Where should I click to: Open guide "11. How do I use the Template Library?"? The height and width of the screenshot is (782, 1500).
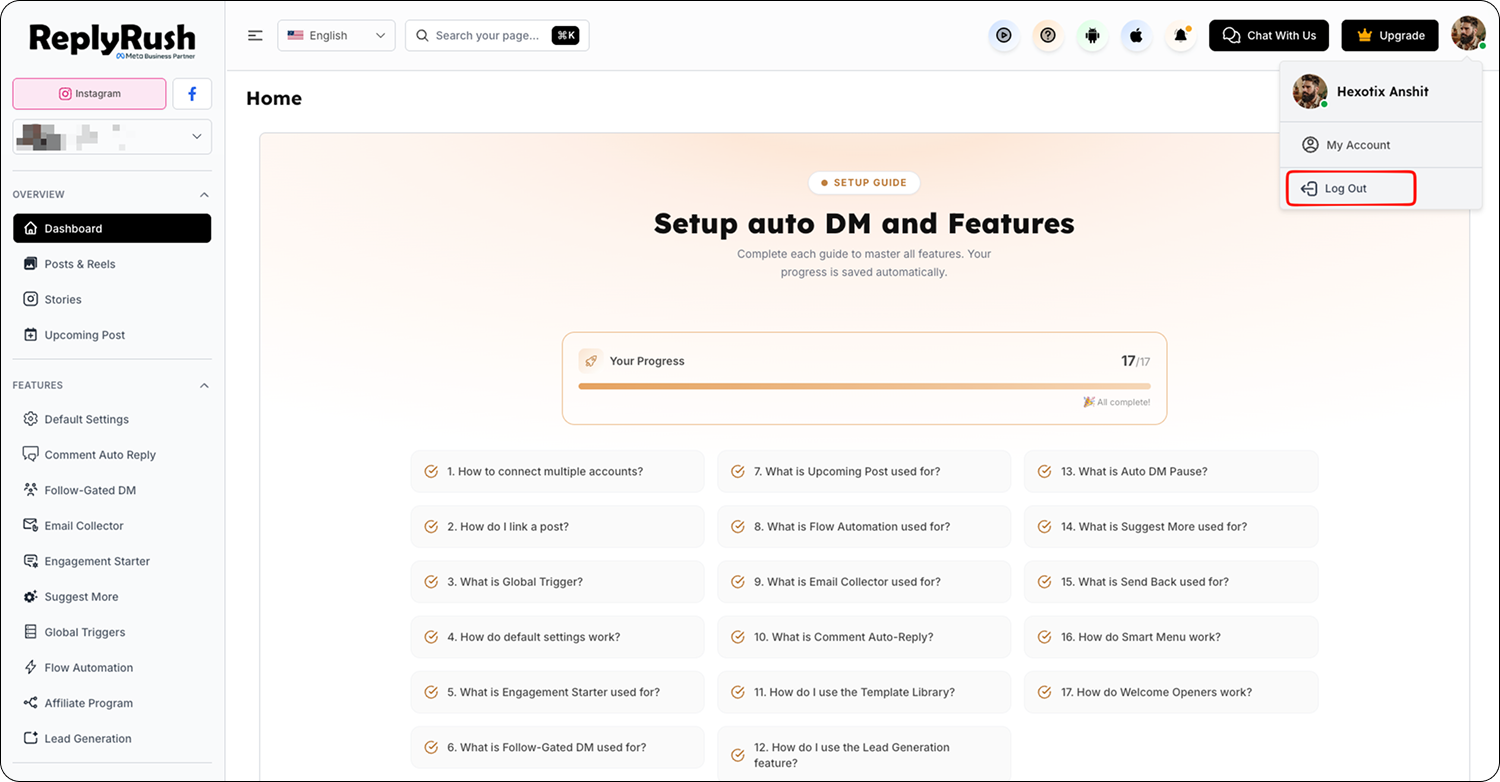point(864,692)
